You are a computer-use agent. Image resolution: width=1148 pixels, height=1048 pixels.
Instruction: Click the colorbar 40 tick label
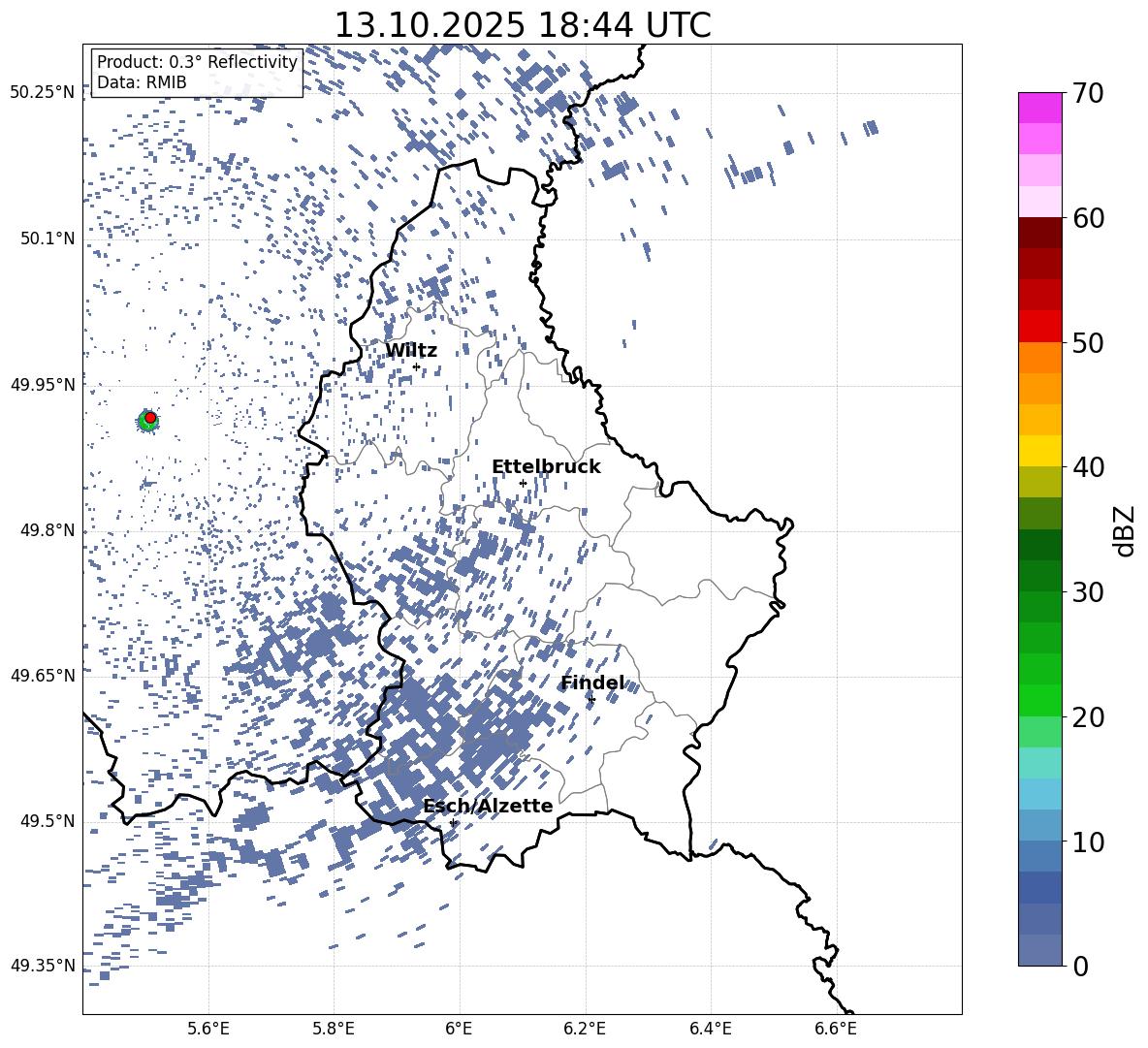point(1089,467)
